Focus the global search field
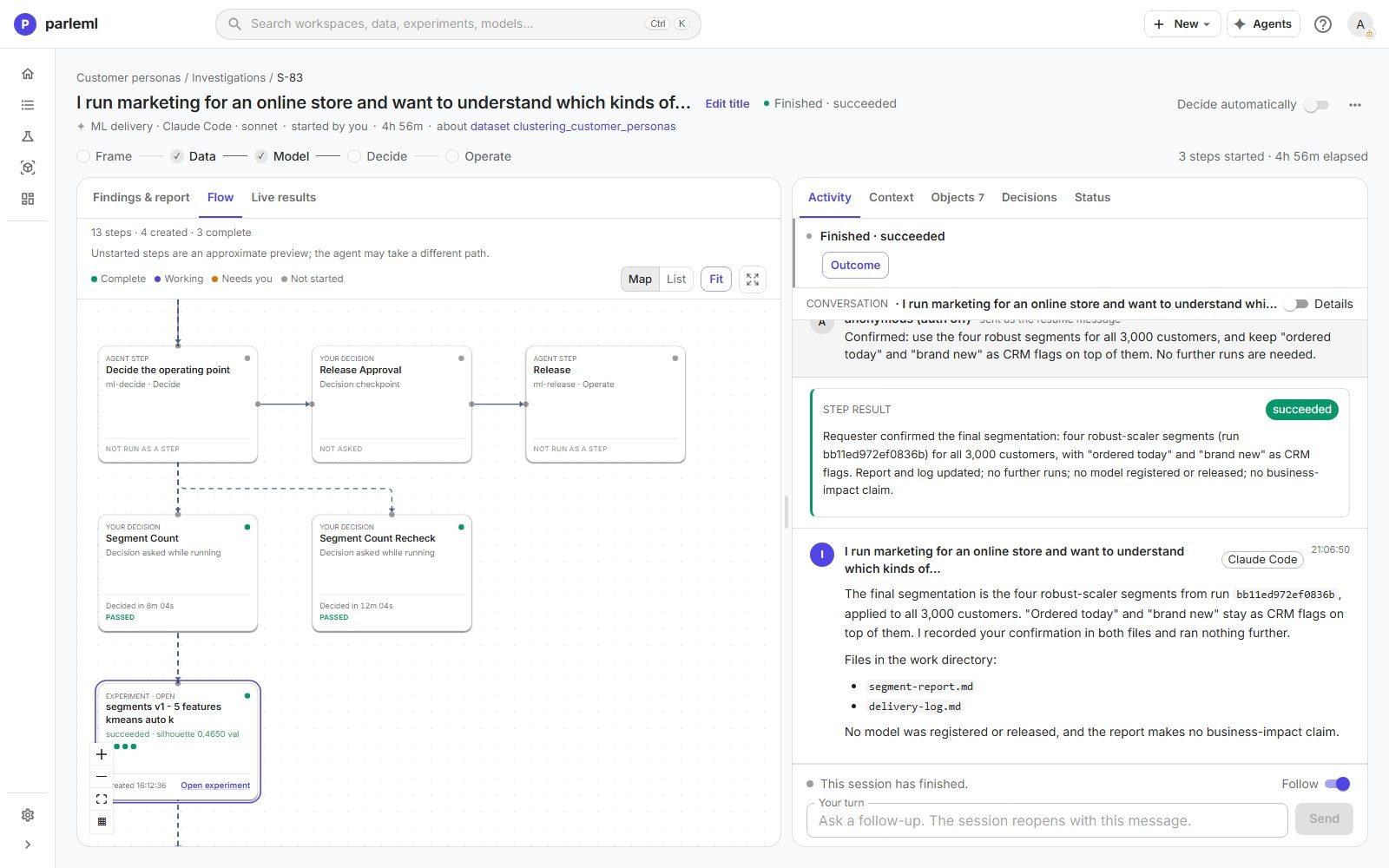 pyautogui.click(x=458, y=24)
